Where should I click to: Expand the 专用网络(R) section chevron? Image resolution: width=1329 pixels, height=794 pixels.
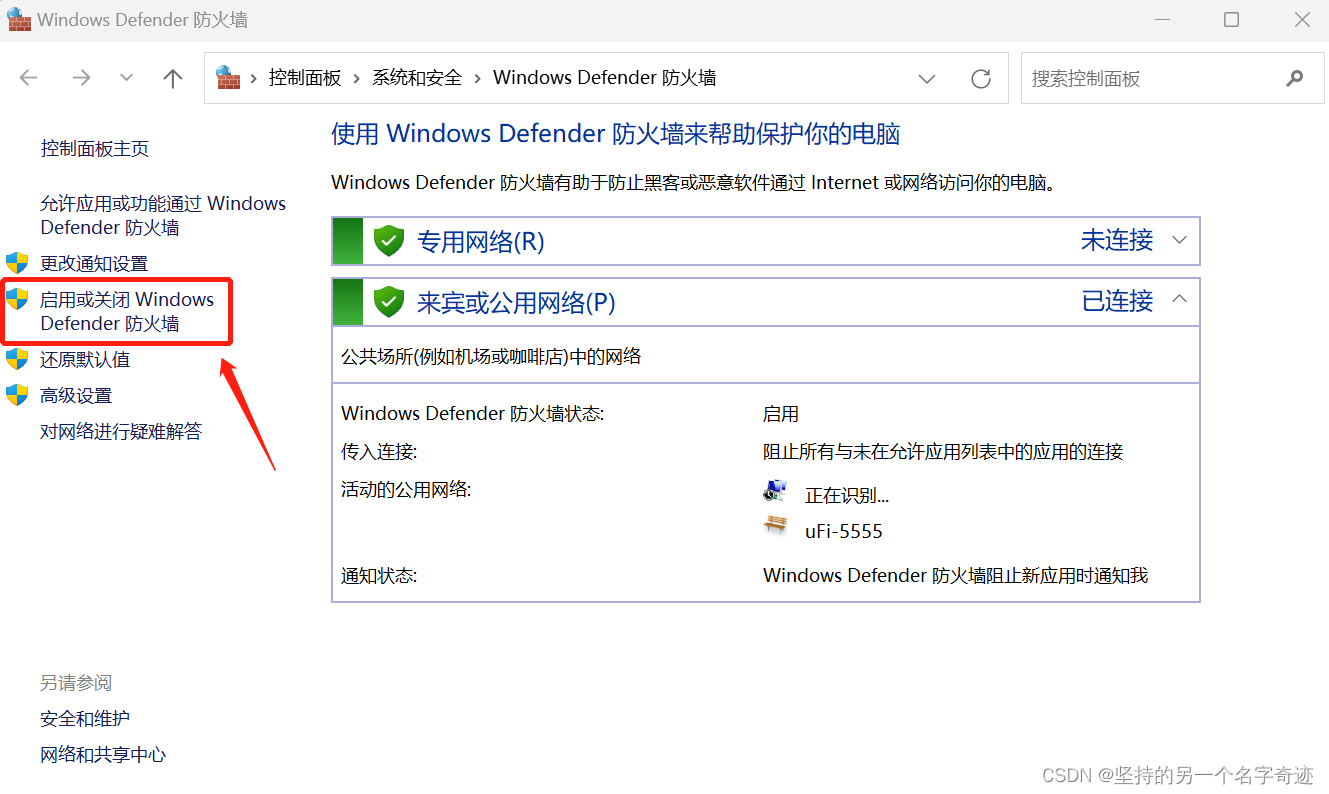1179,240
